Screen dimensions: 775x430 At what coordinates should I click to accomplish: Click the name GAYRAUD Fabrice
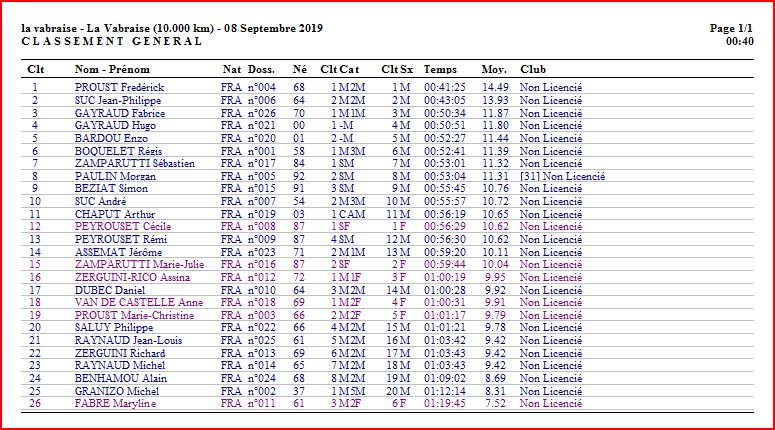[x=120, y=113]
